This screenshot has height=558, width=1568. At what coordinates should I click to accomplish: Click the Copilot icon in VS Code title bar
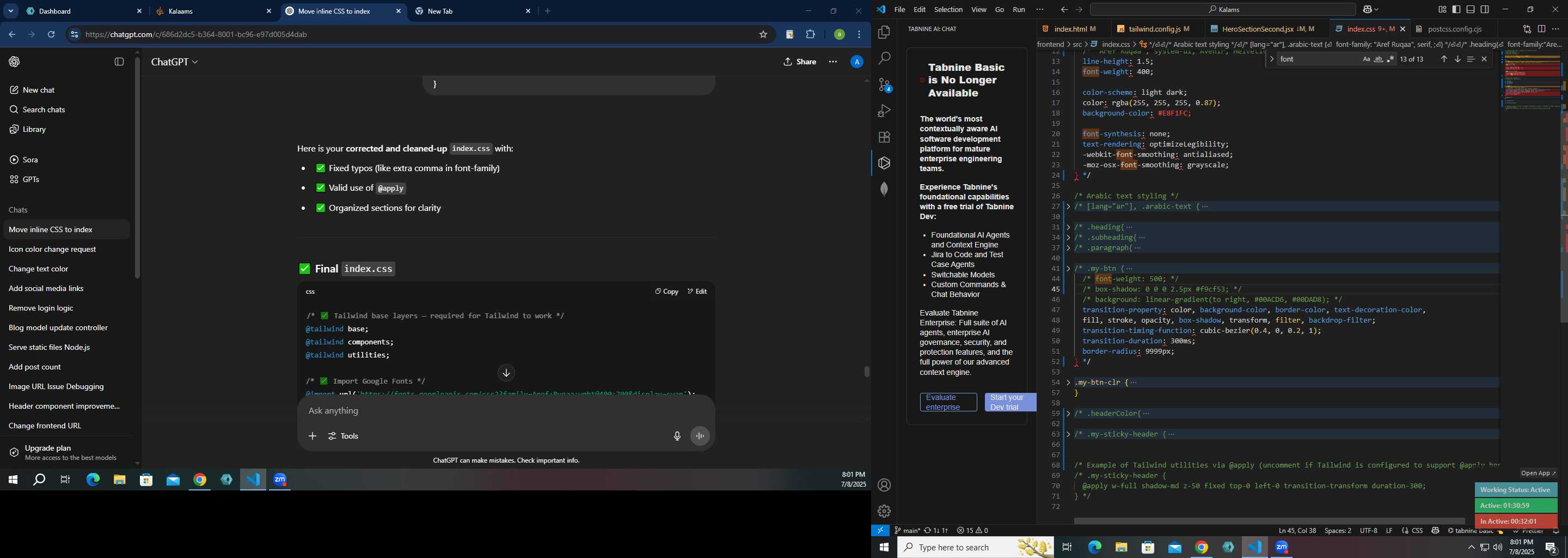[x=1368, y=10]
